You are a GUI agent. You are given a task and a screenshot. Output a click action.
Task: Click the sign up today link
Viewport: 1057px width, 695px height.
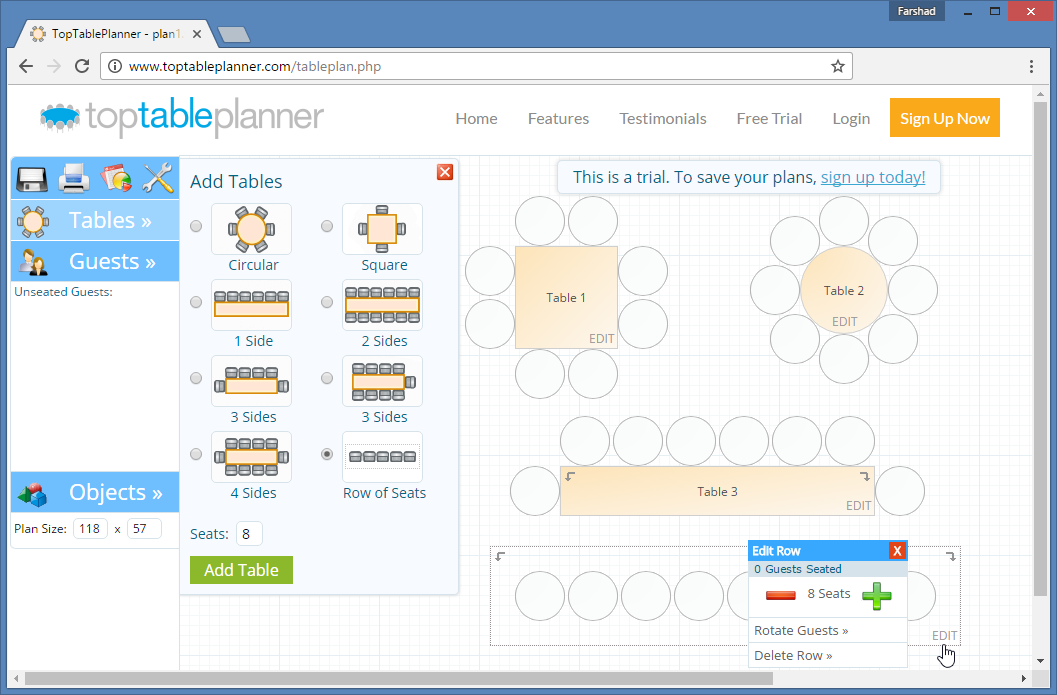(x=873, y=177)
